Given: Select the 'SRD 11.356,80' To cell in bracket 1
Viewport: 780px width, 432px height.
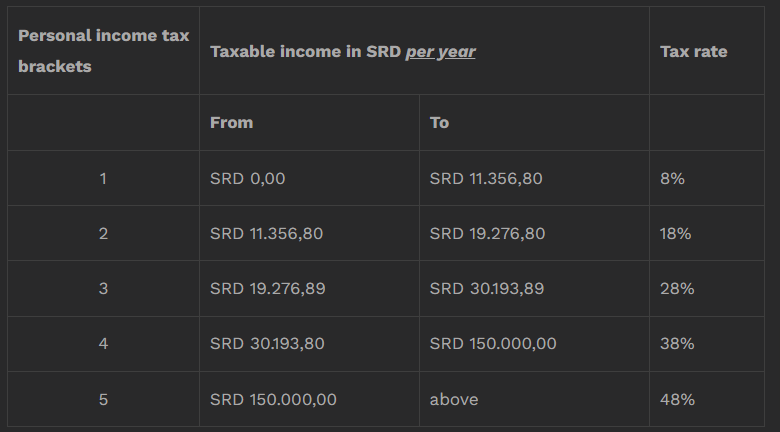Looking at the screenshot, I should click(x=534, y=178).
